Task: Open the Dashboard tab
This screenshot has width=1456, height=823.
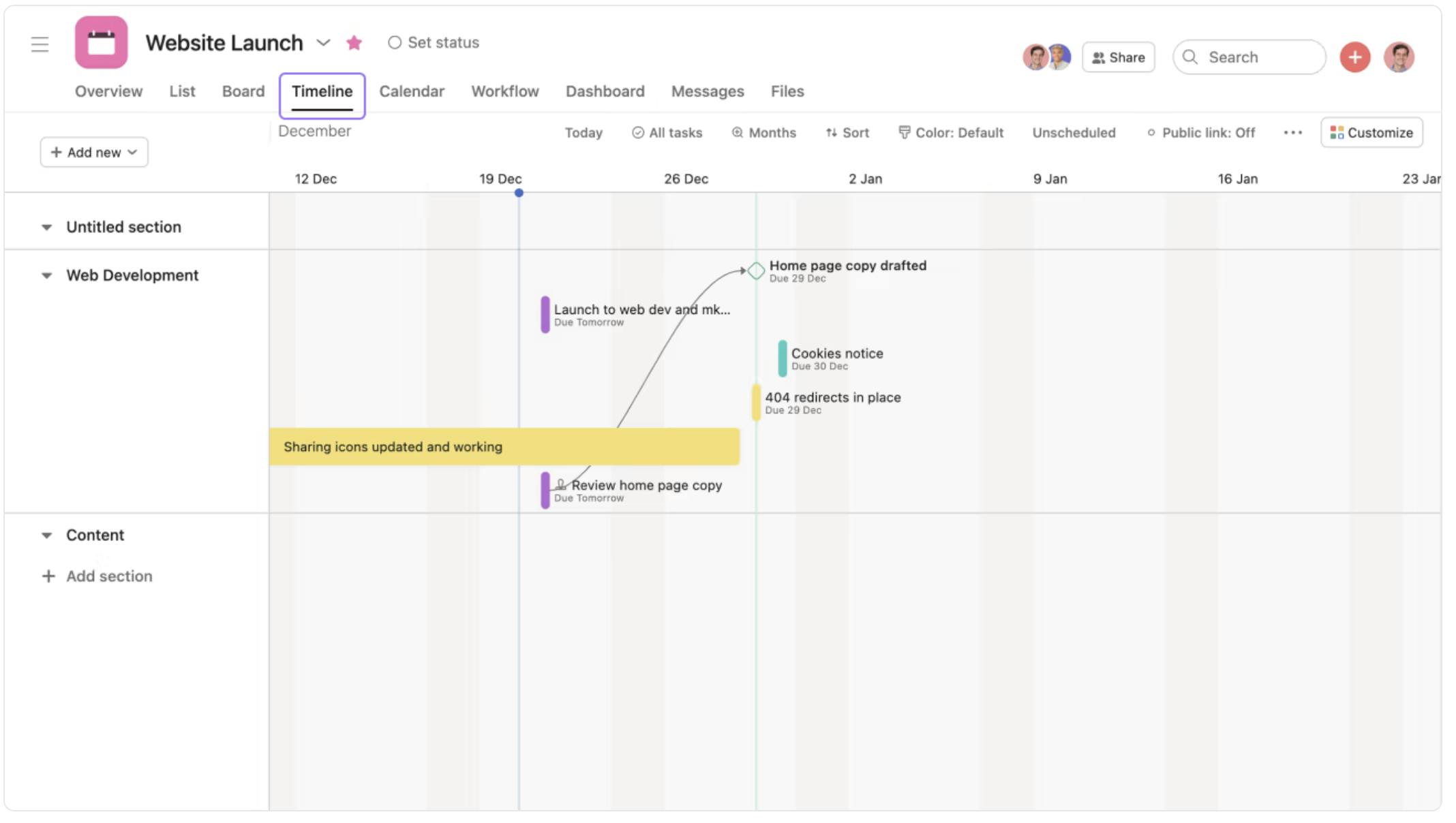Action: point(605,91)
